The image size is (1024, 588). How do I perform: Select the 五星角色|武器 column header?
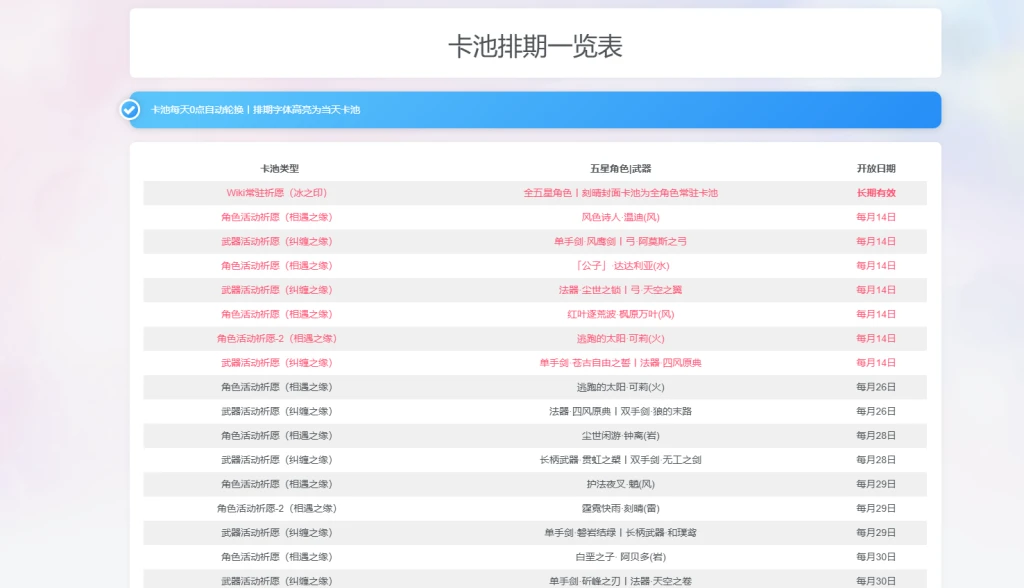point(620,169)
